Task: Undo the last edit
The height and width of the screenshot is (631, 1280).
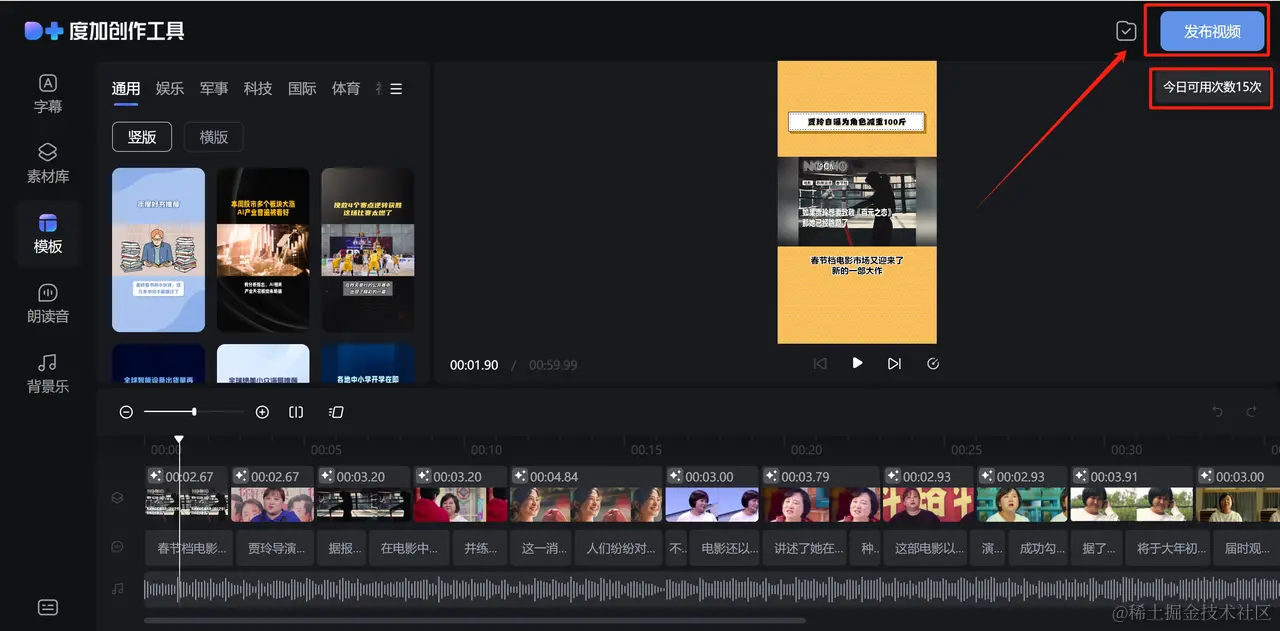Action: click(x=1217, y=412)
